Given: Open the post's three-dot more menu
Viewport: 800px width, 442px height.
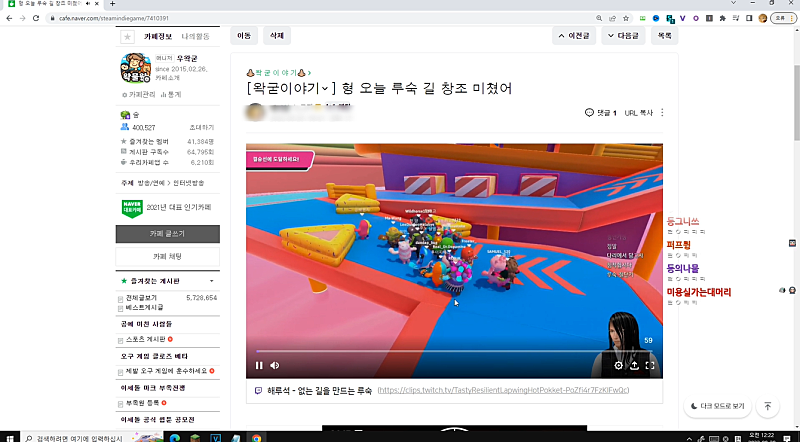Looking at the screenshot, I should click(662, 112).
